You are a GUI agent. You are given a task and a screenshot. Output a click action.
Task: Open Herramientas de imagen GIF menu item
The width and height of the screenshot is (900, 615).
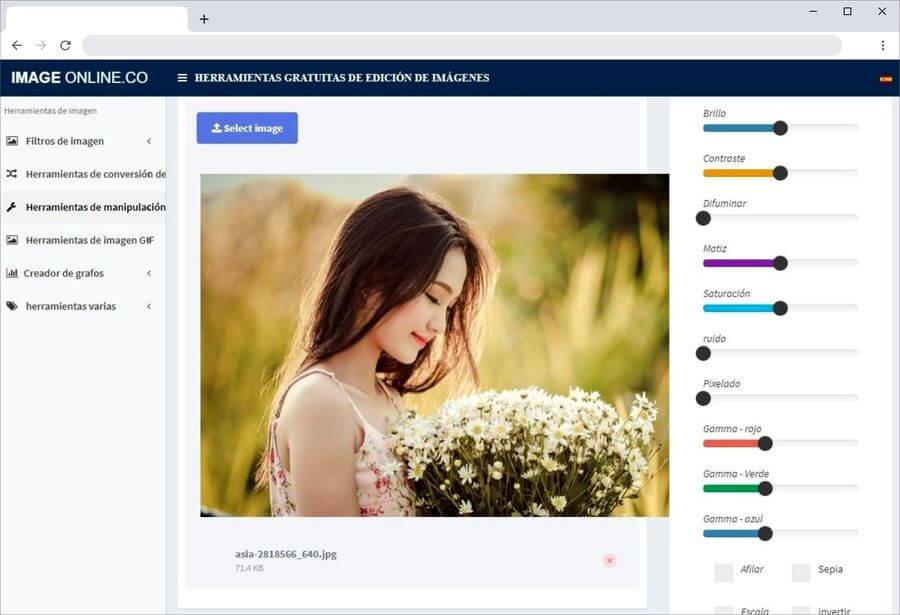(83, 240)
